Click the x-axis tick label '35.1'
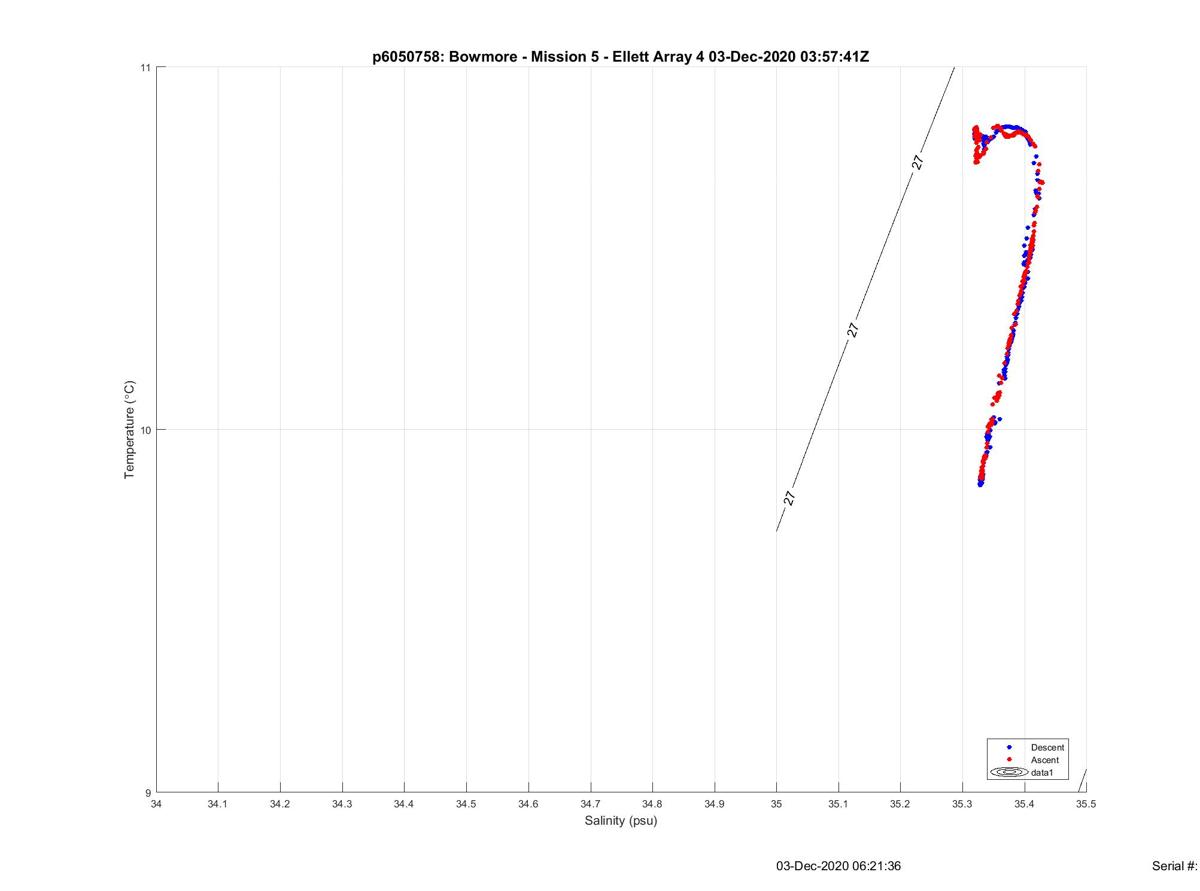This screenshot has height=891, width=1200. click(x=838, y=803)
